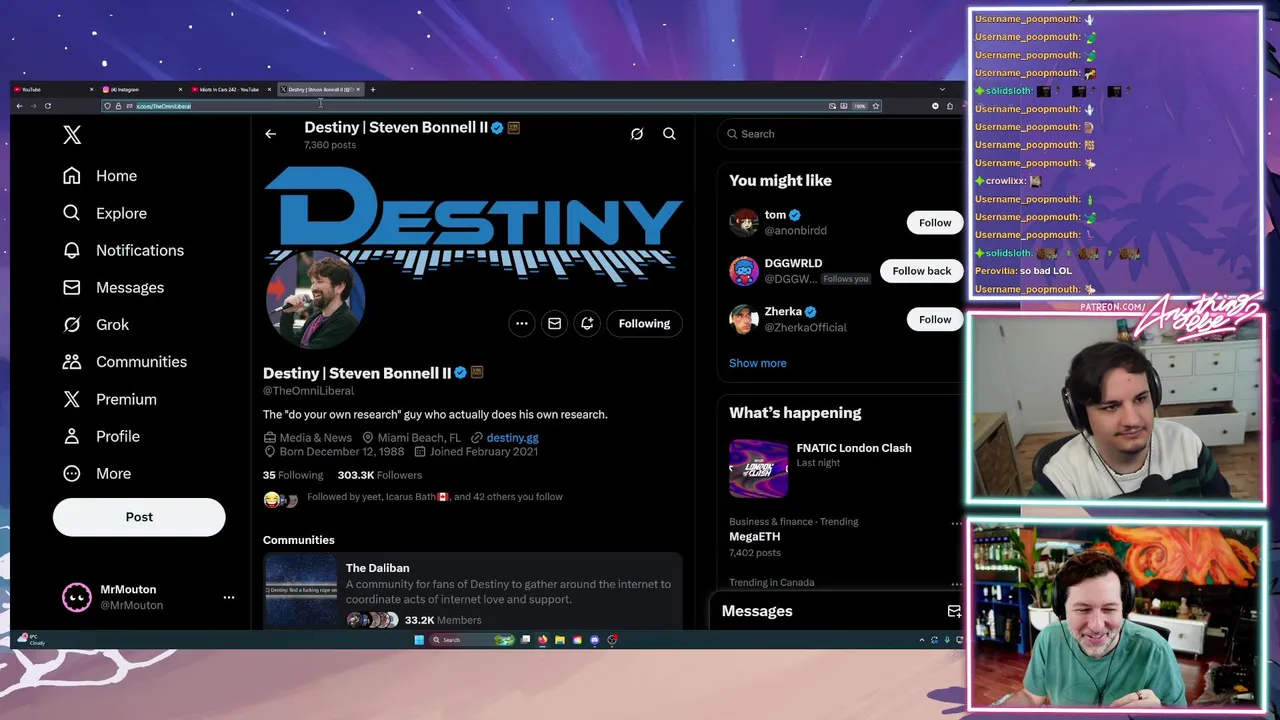
Task: Click the Following button on profile
Action: point(644,323)
